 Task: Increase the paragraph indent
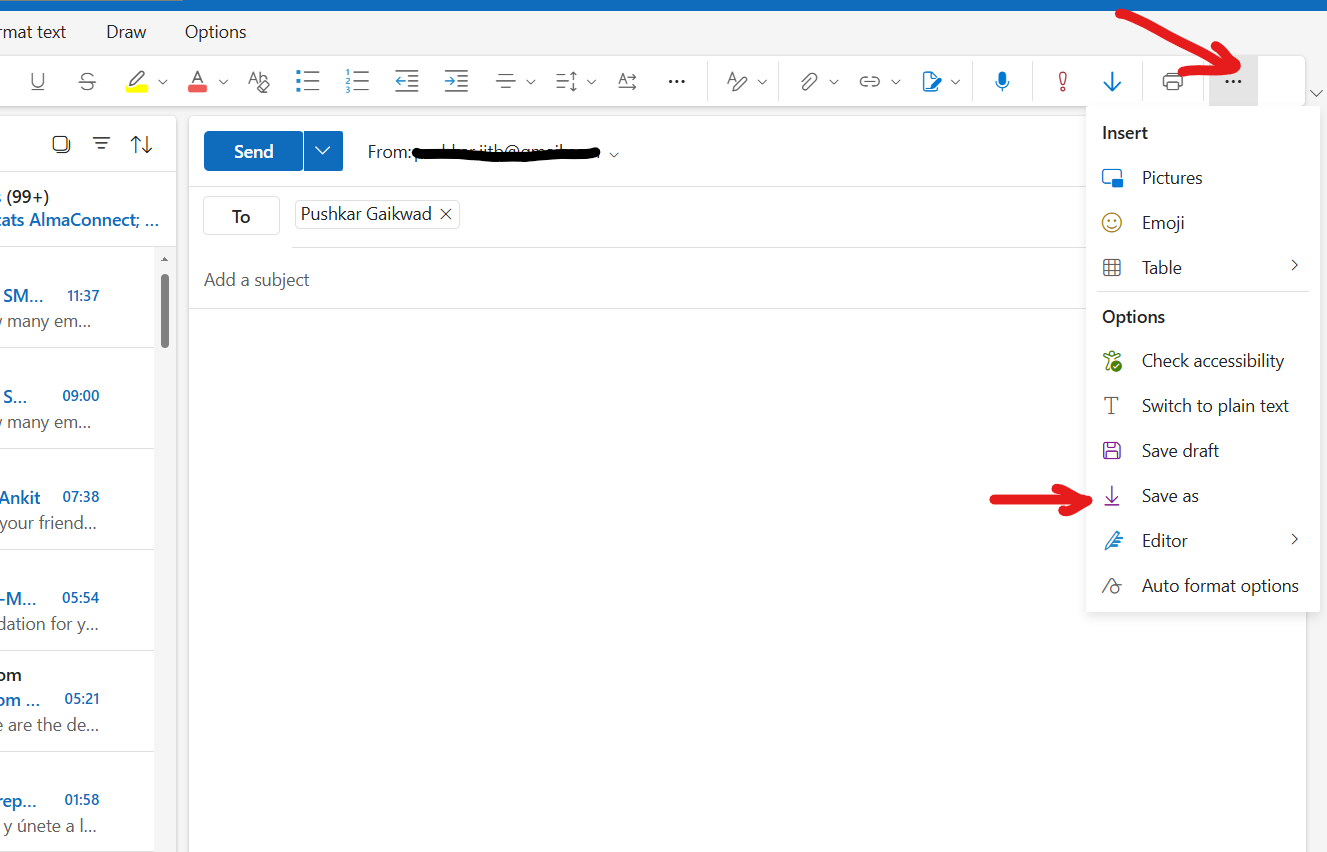coord(456,81)
